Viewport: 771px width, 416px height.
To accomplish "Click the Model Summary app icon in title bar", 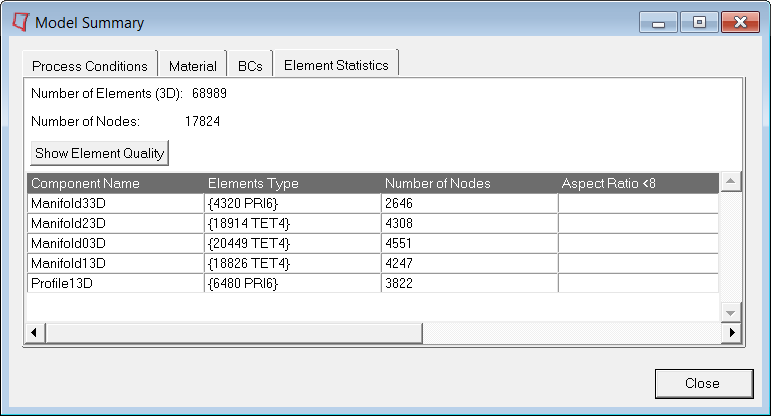I will point(19,22).
